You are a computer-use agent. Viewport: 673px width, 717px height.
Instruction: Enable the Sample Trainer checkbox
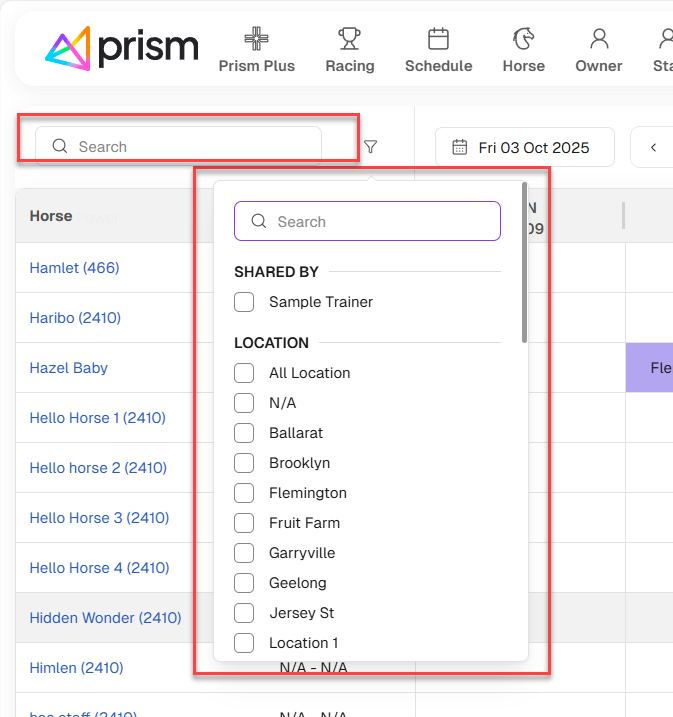click(244, 302)
